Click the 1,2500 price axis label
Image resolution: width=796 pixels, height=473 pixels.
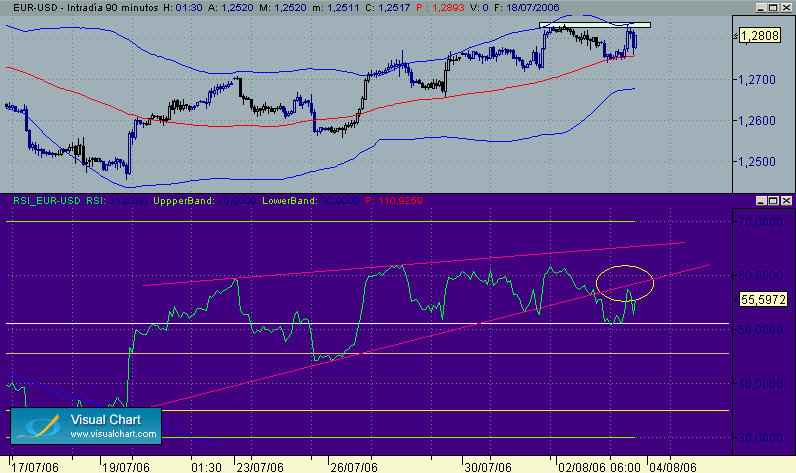pos(756,162)
